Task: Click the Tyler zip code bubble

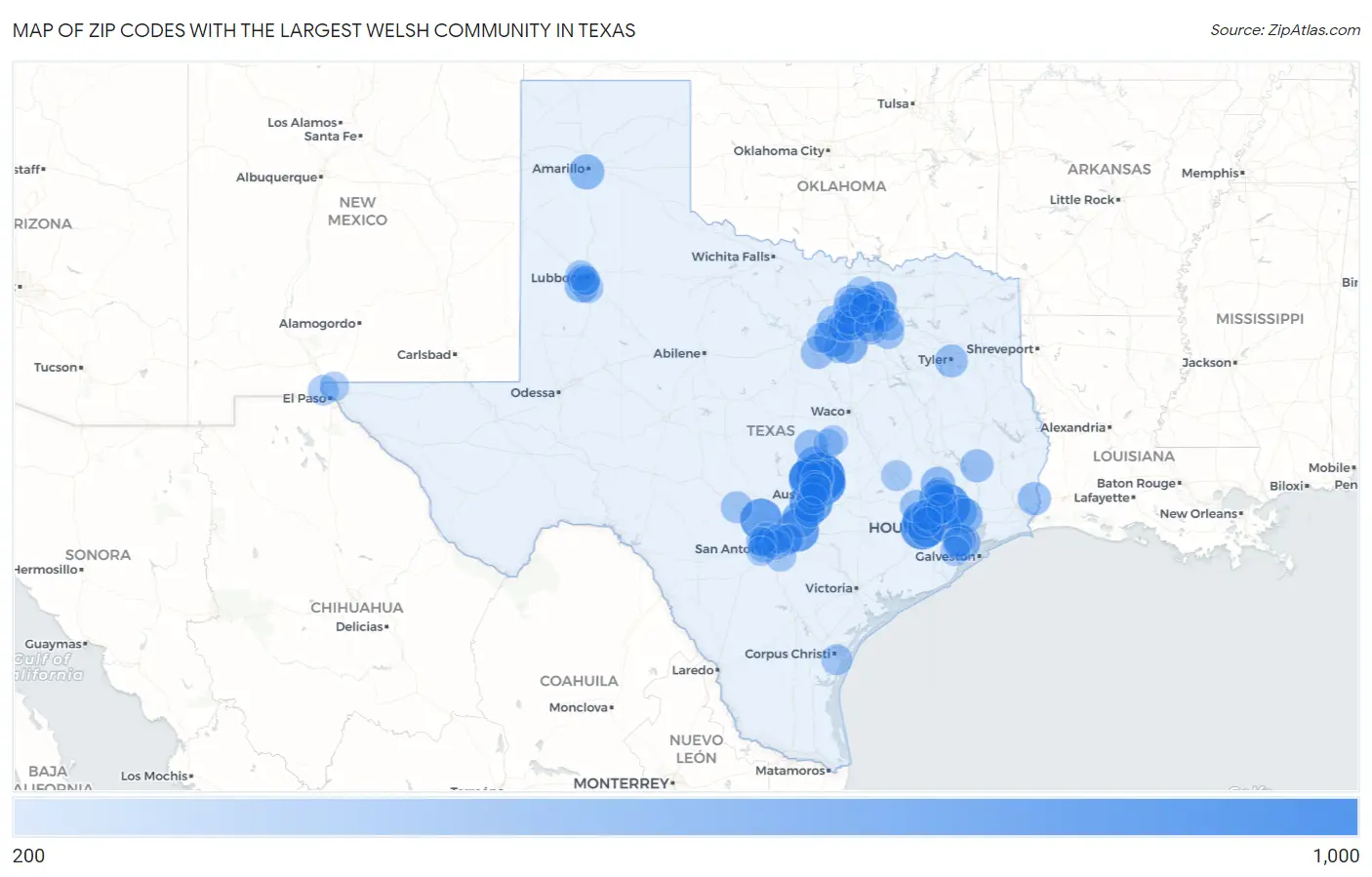Action: [951, 361]
